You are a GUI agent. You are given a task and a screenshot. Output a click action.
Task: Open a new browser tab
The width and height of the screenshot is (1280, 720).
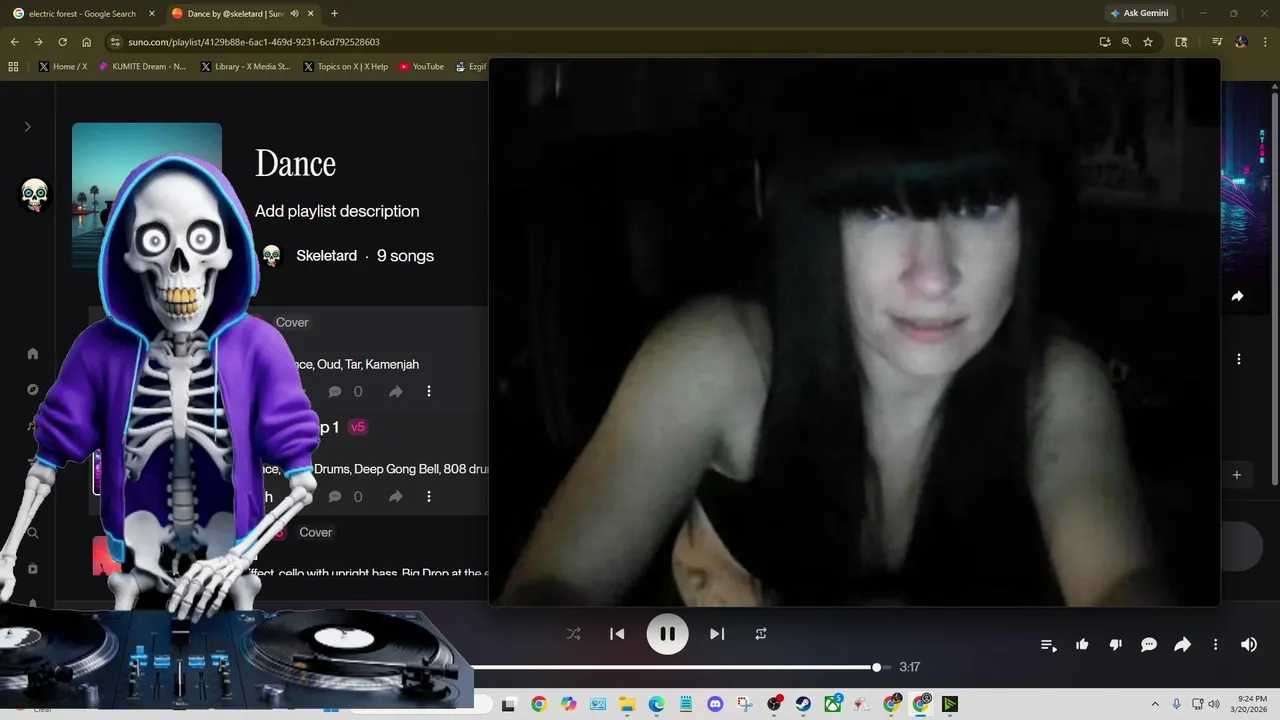pyautogui.click(x=334, y=14)
